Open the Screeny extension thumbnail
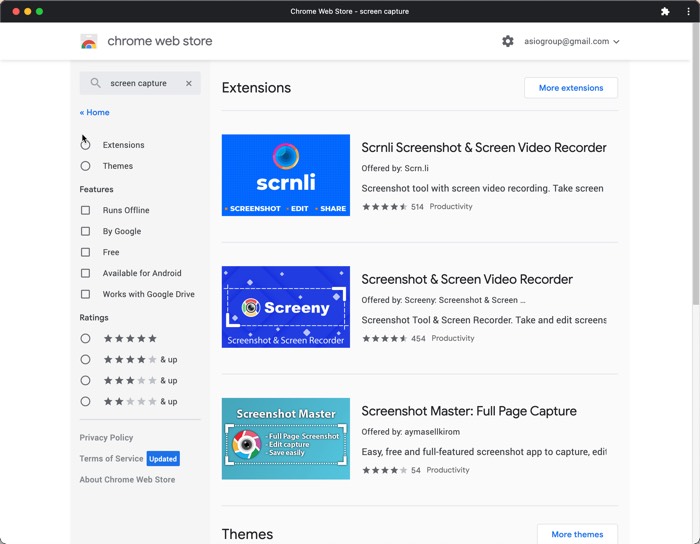This screenshot has width=700, height=544. (286, 307)
